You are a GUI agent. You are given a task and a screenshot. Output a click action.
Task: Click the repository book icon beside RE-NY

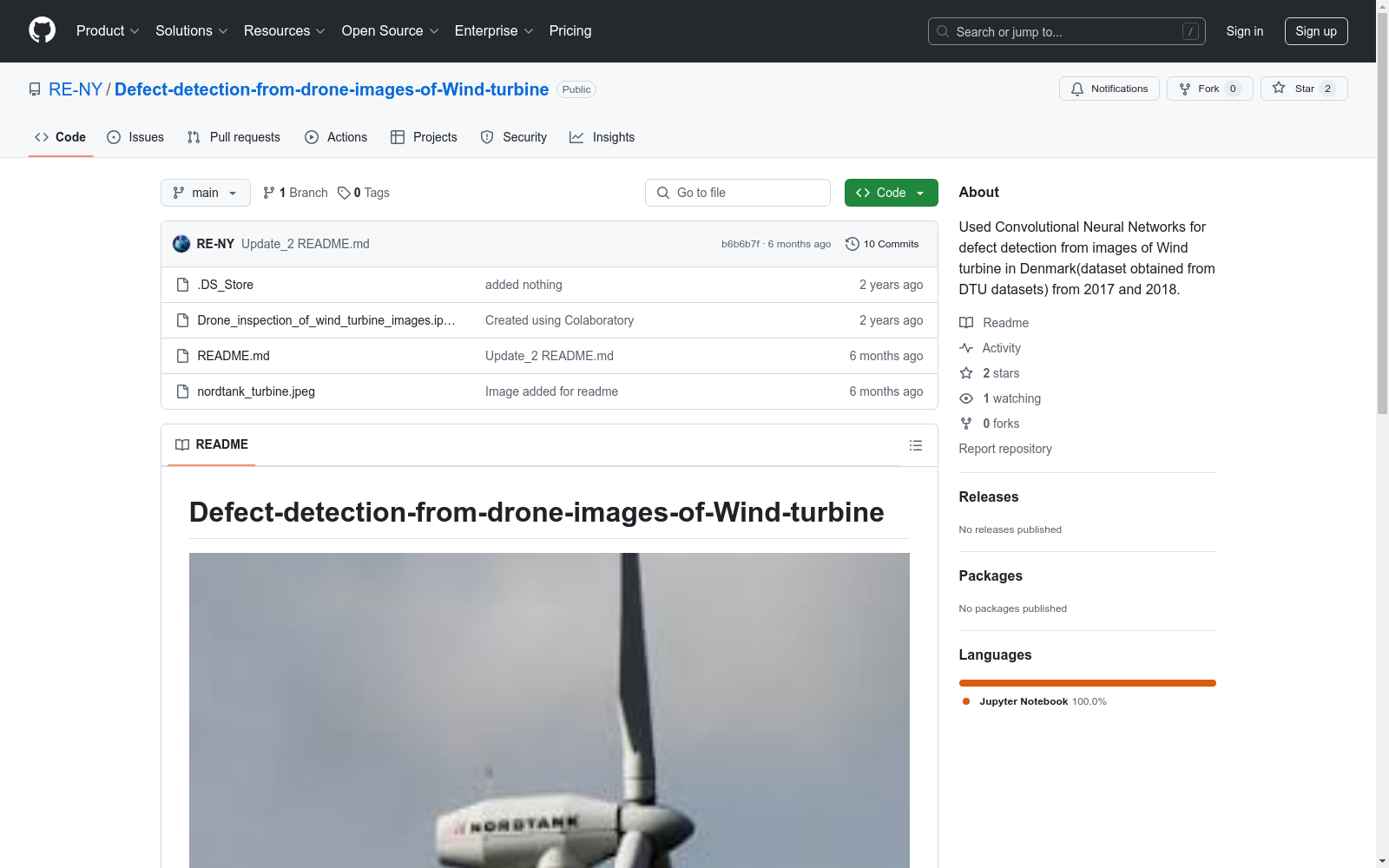coord(35,89)
